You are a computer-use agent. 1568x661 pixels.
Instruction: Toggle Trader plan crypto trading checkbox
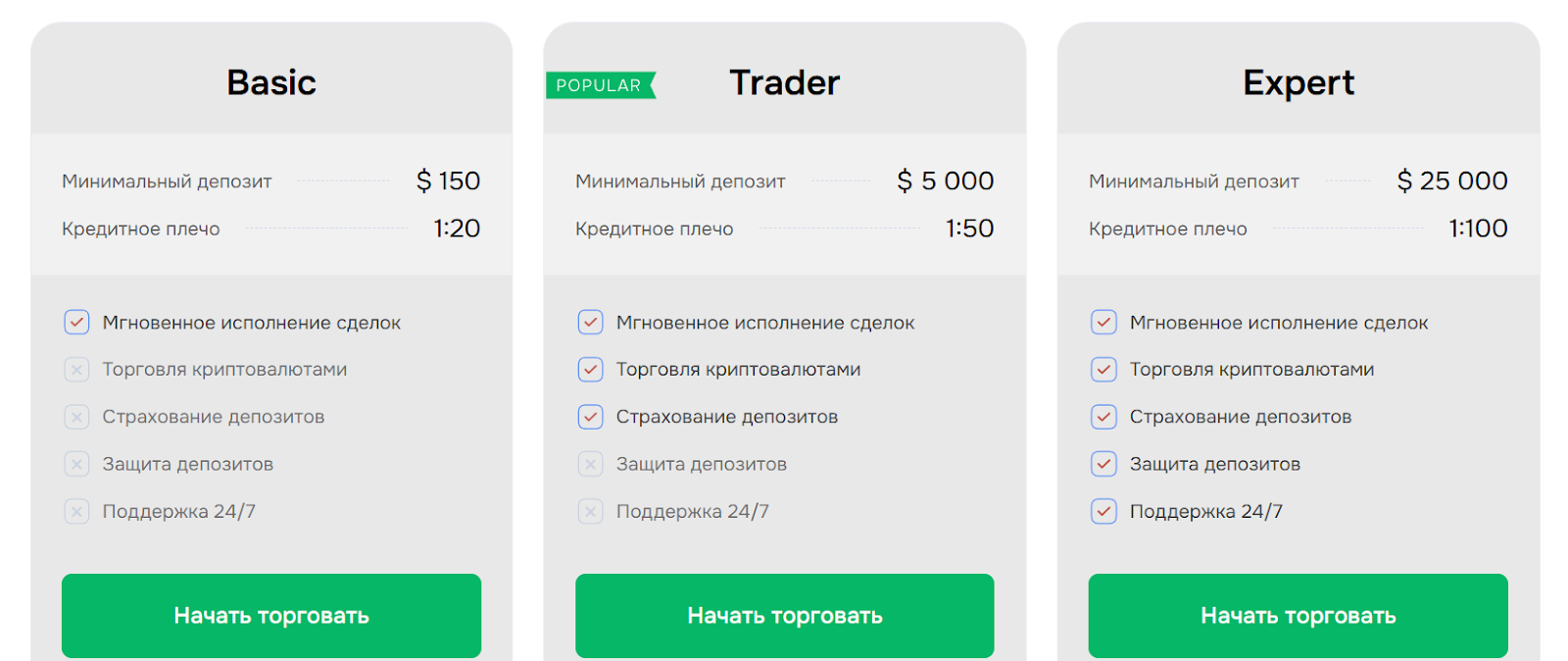pyautogui.click(x=590, y=370)
